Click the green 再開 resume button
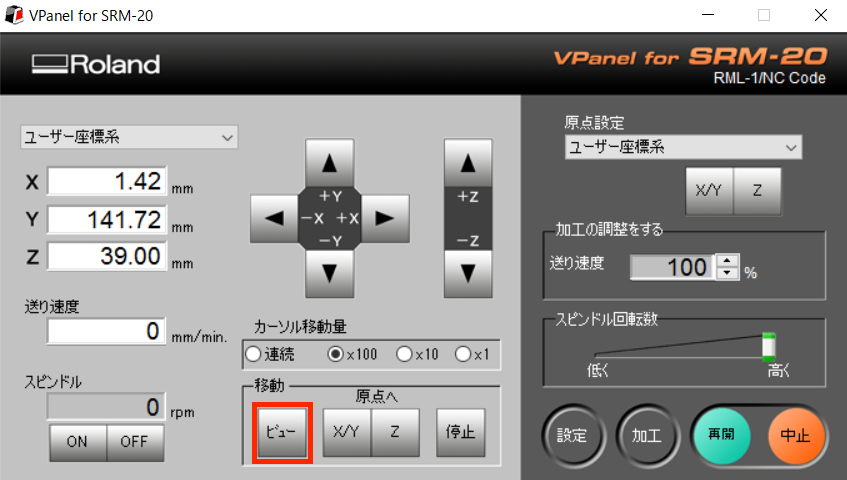The height and width of the screenshot is (480, 847). tap(722, 435)
